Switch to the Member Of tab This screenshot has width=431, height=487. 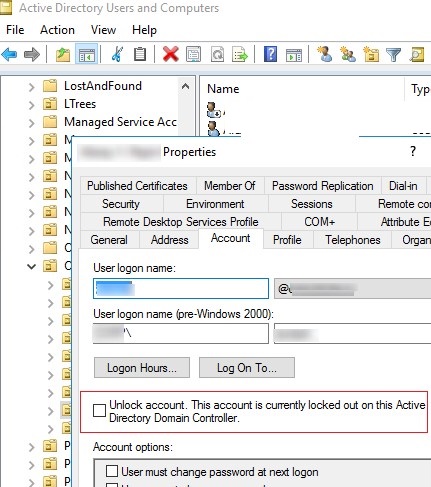click(230, 186)
